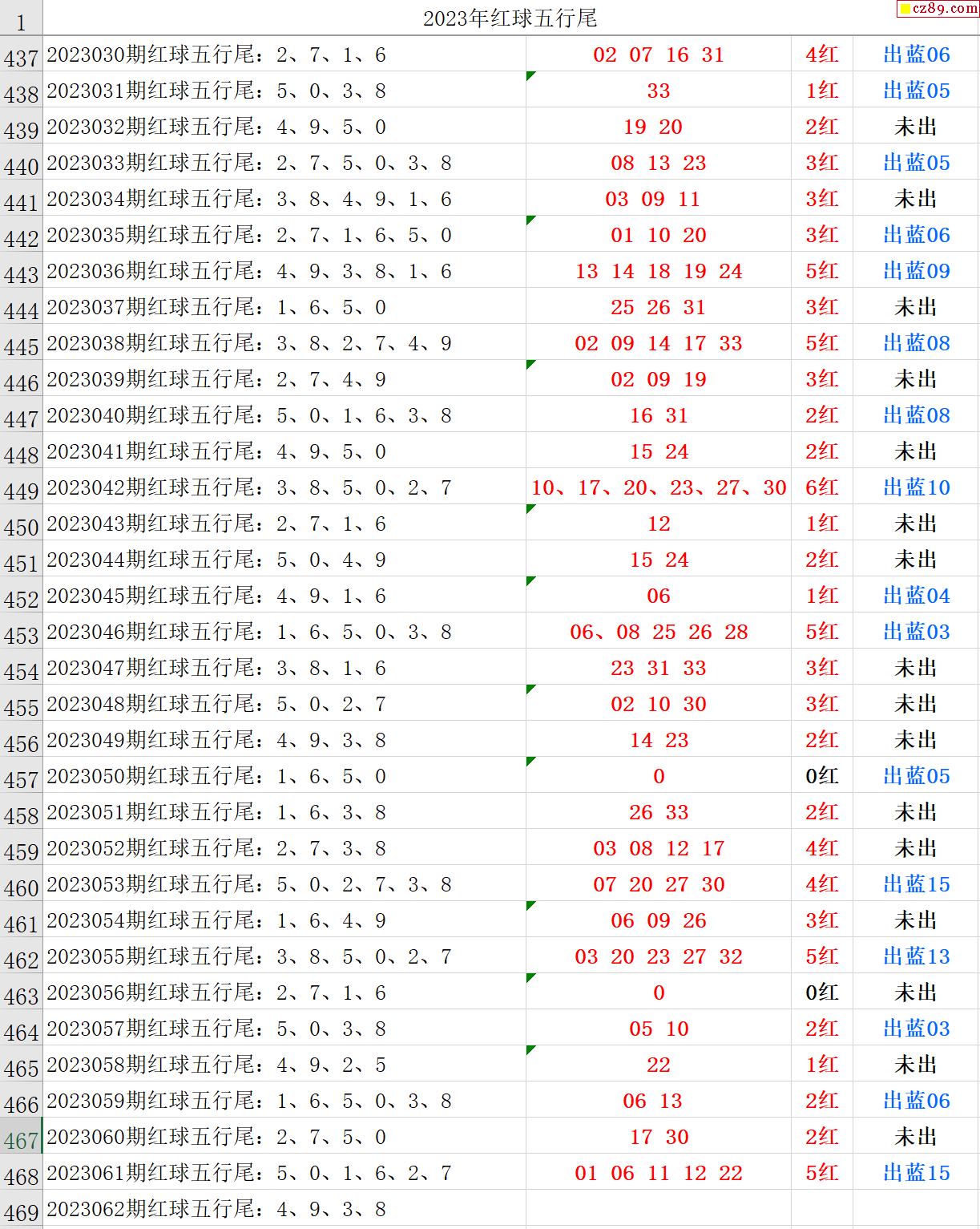Click cell '02 10 30'
Screen dimensions: 980x1229
coord(659,704)
